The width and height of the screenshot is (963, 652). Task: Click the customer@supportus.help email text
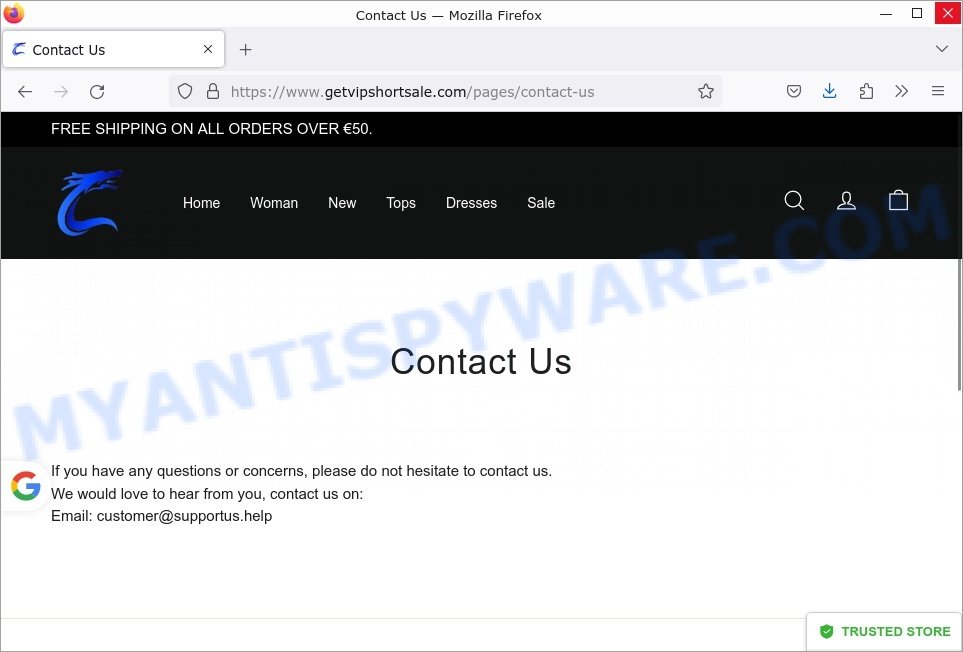(x=184, y=516)
